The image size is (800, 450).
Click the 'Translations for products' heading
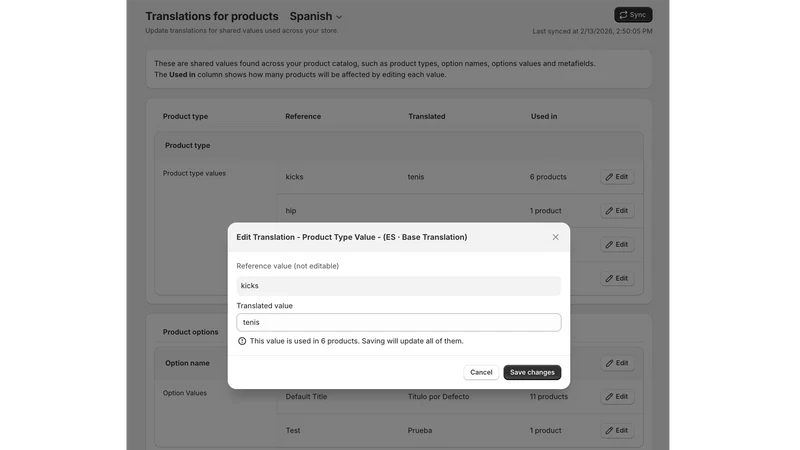click(x=212, y=16)
